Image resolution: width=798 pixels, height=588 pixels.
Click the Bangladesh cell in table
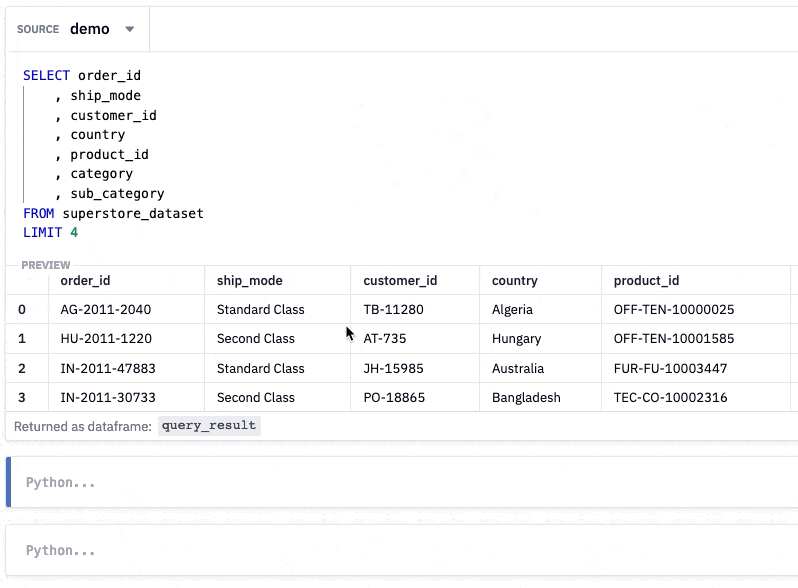pos(526,398)
